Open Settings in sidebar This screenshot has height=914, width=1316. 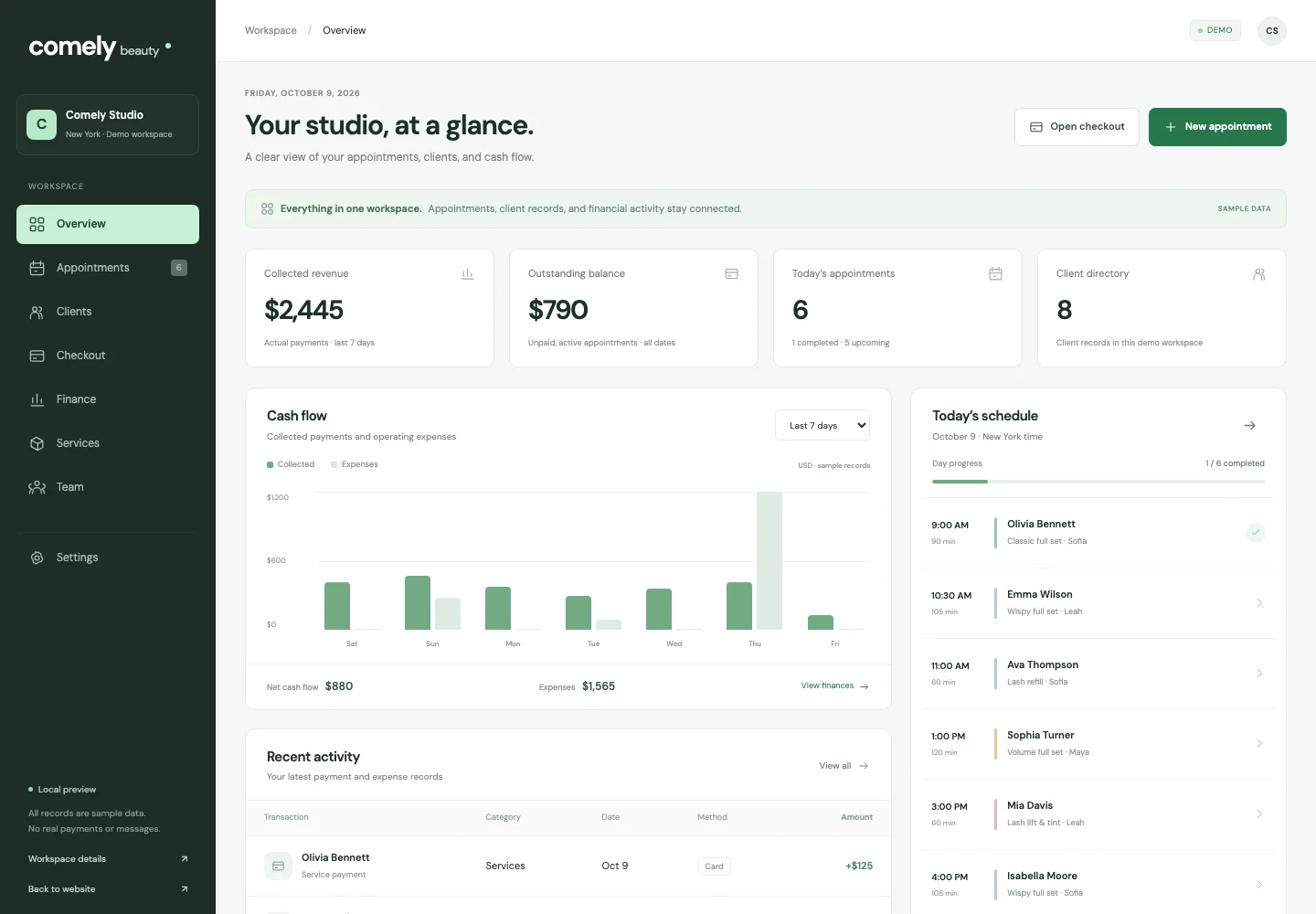click(108, 558)
